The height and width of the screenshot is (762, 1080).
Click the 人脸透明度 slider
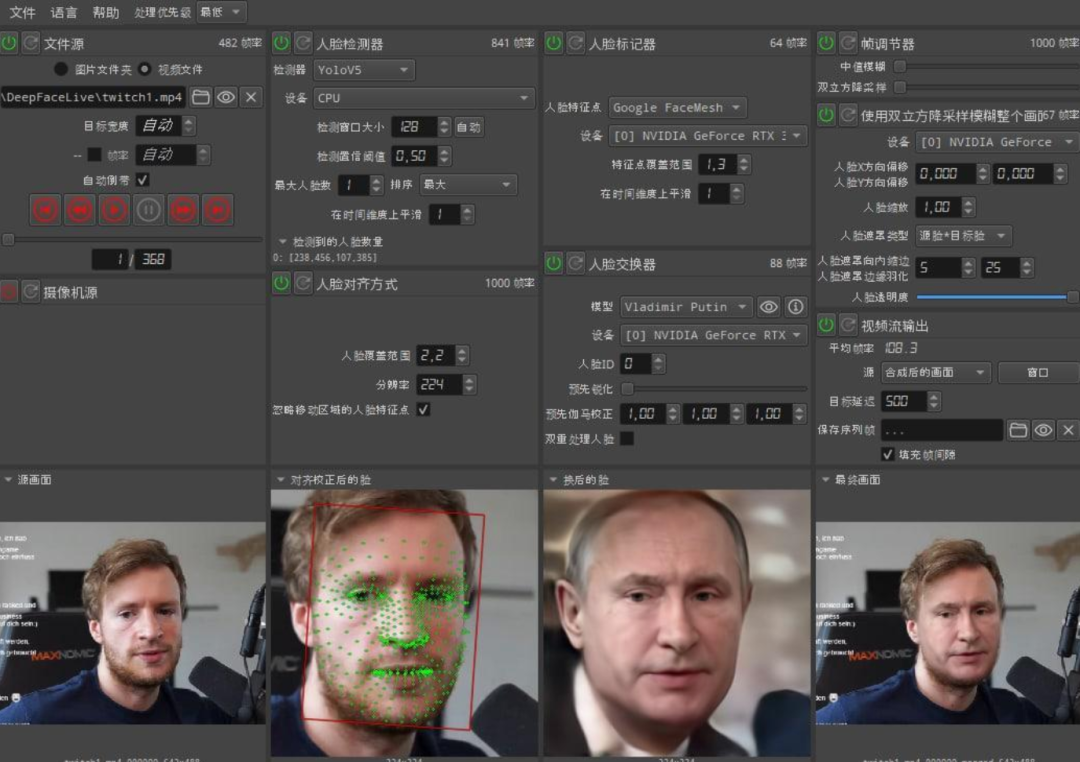pos(996,297)
